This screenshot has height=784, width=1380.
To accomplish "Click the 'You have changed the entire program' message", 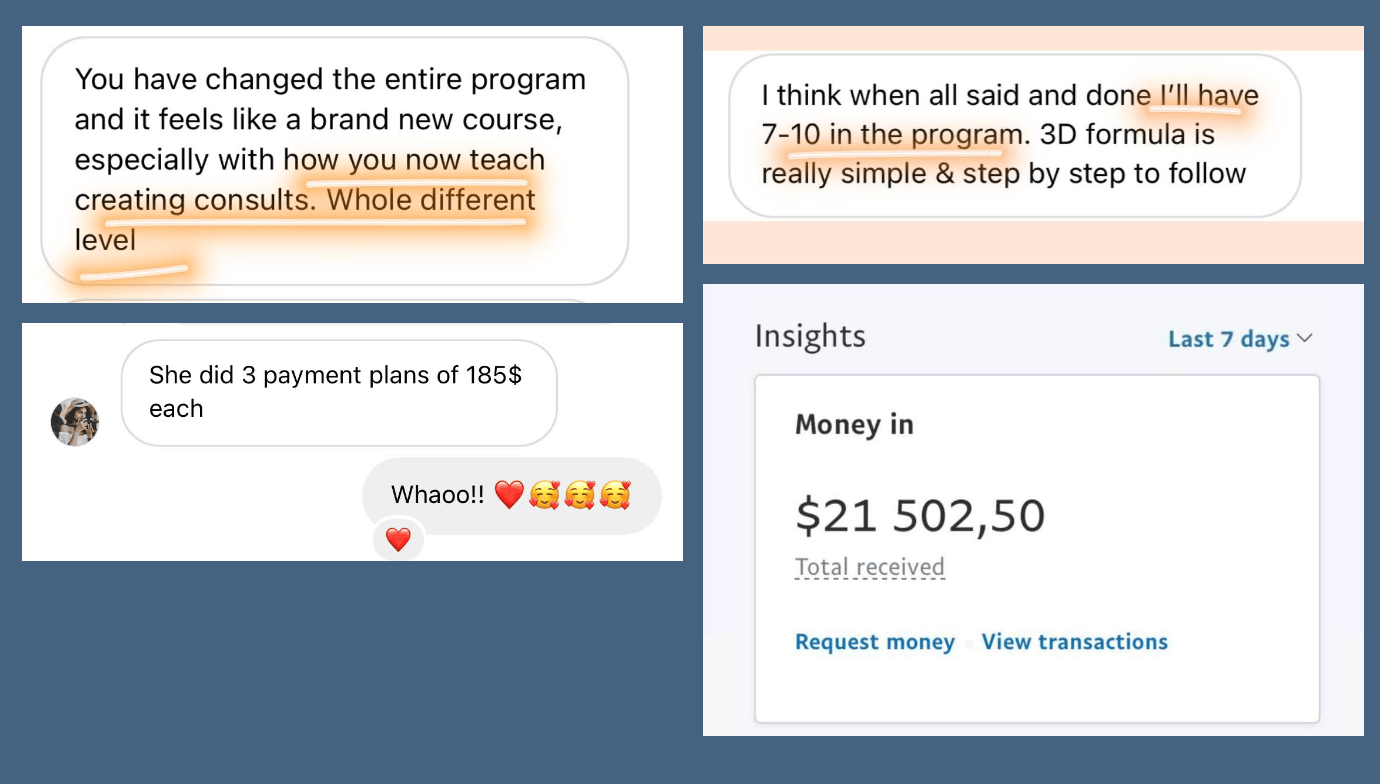I will pos(330,80).
